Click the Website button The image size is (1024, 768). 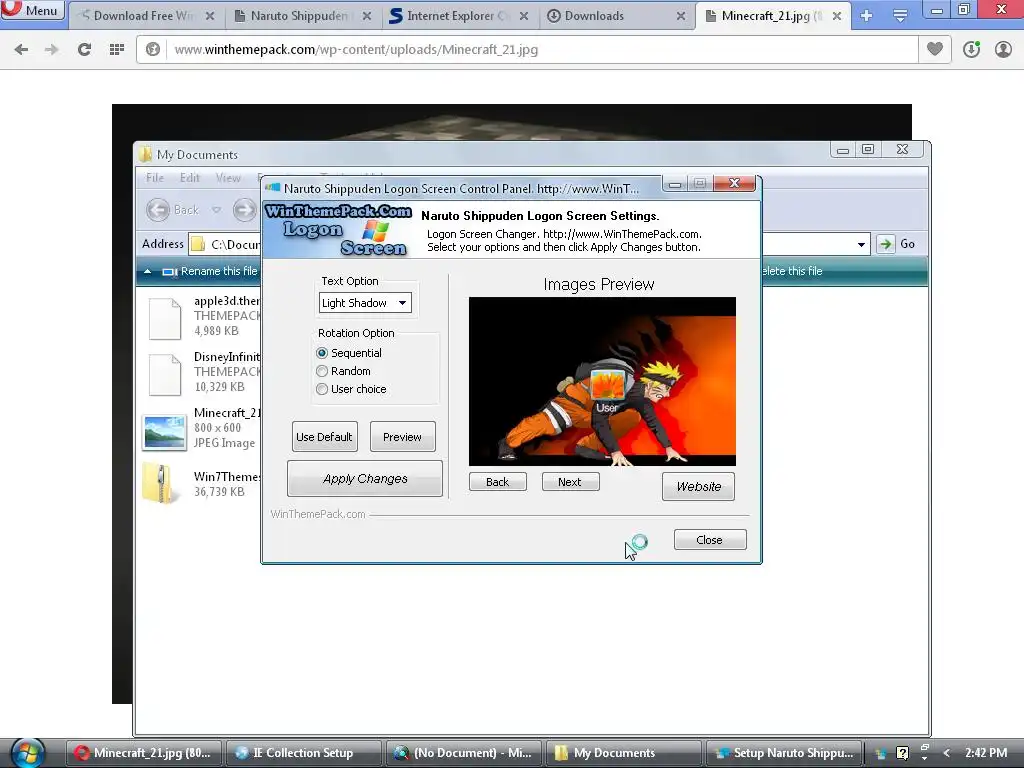click(x=698, y=487)
